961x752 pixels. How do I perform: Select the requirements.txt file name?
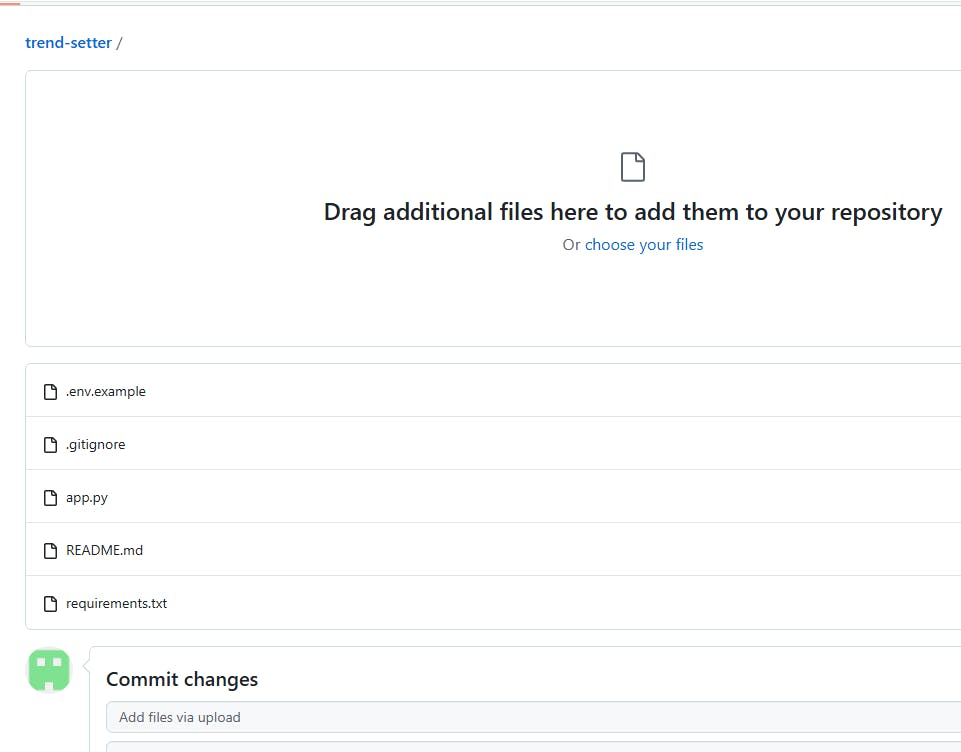tap(116, 604)
